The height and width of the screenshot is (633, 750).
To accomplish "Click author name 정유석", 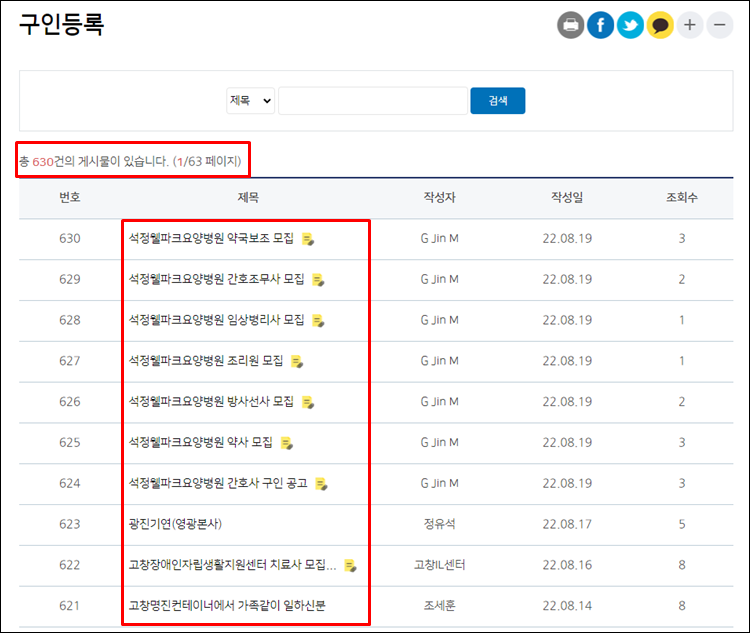I will [440, 524].
